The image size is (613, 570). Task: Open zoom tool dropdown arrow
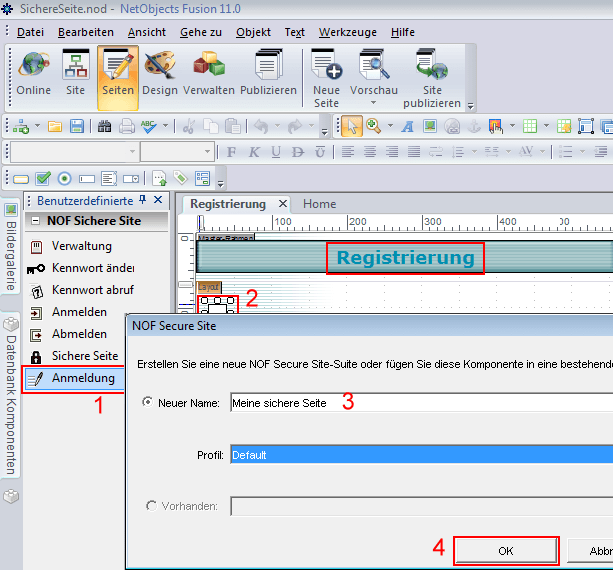tap(390, 126)
